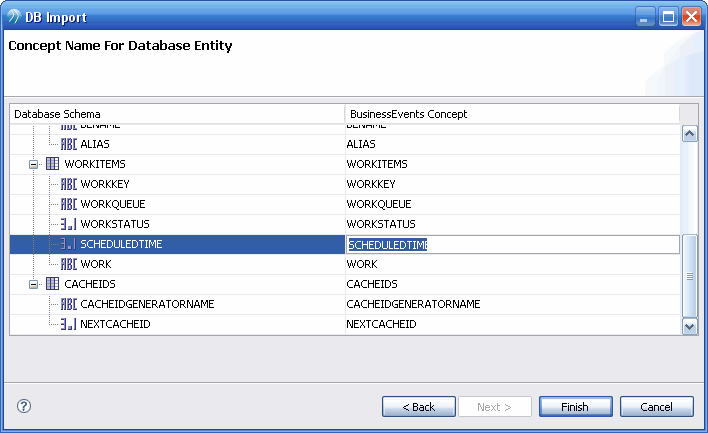Click the NEXTCACHEID numeric type icon
Screen dimensions: 708x433
point(68,324)
